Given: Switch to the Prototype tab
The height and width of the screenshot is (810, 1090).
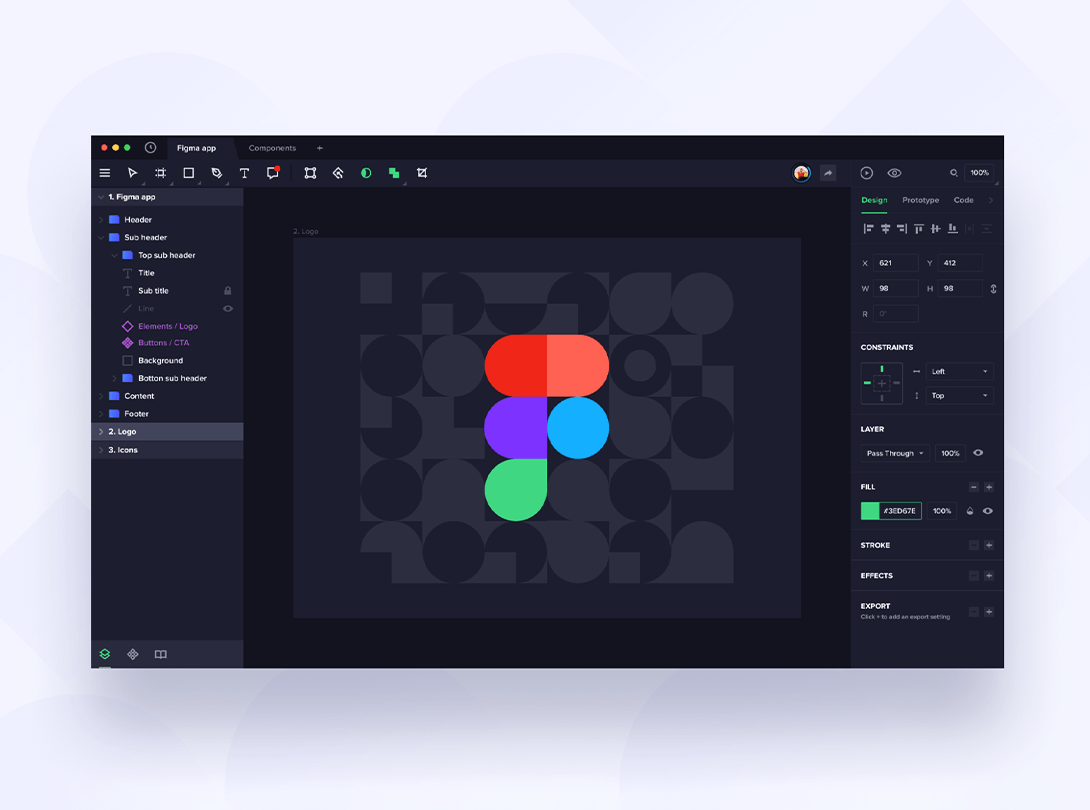Looking at the screenshot, I should click(x=920, y=200).
